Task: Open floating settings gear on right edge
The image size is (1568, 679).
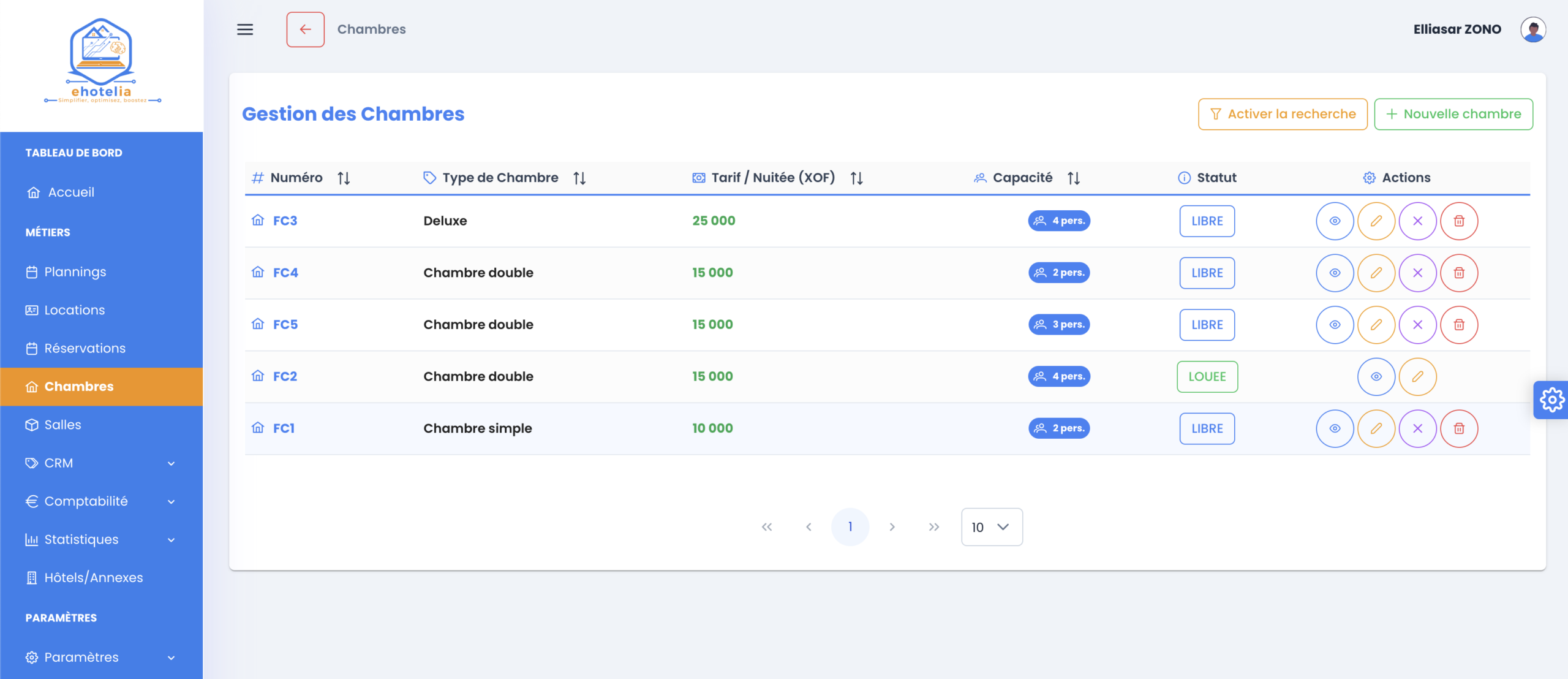Action: pyautogui.click(x=1551, y=400)
